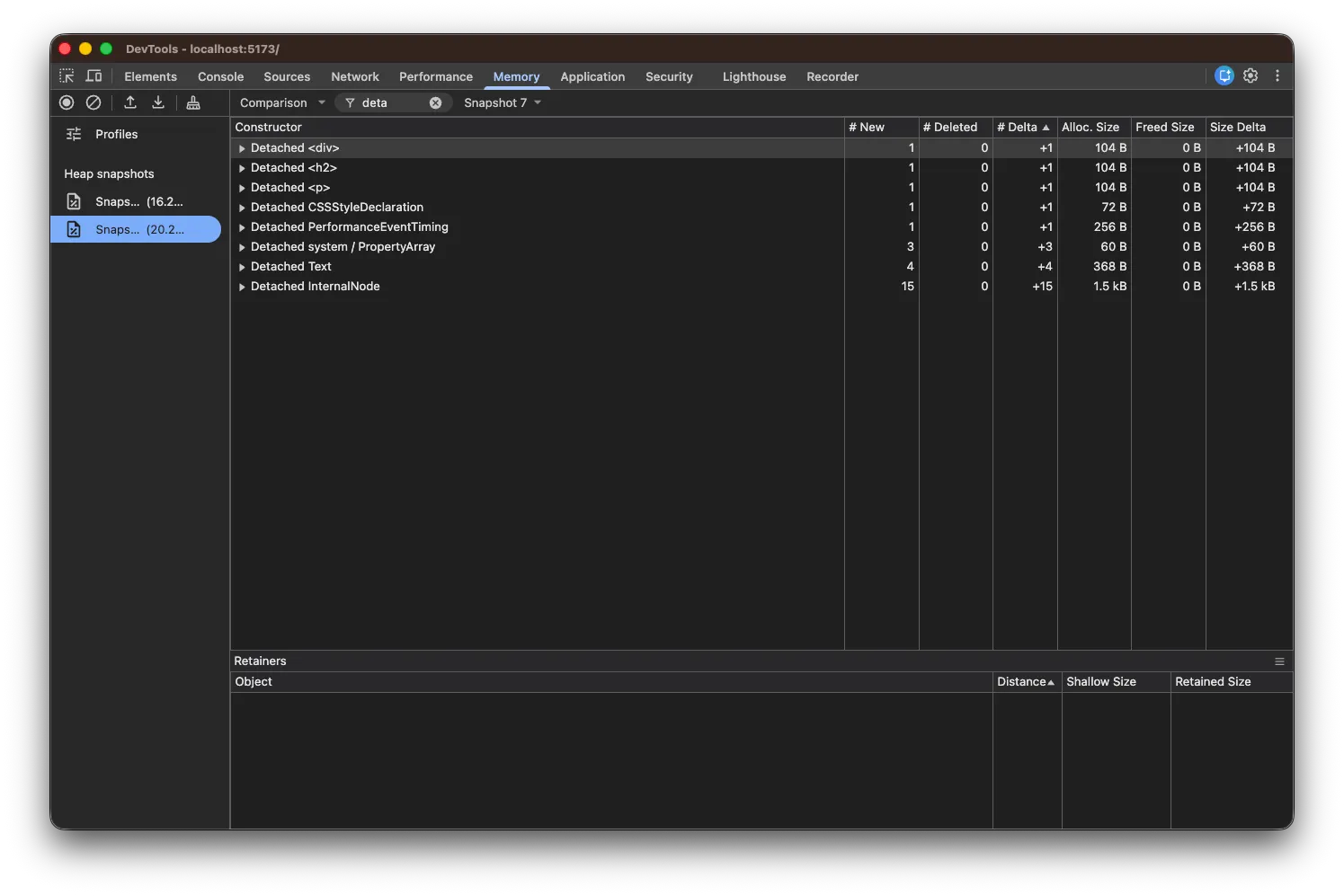Select the Memory tab
The image size is (1344, 896).
click(x=516, y=76)
